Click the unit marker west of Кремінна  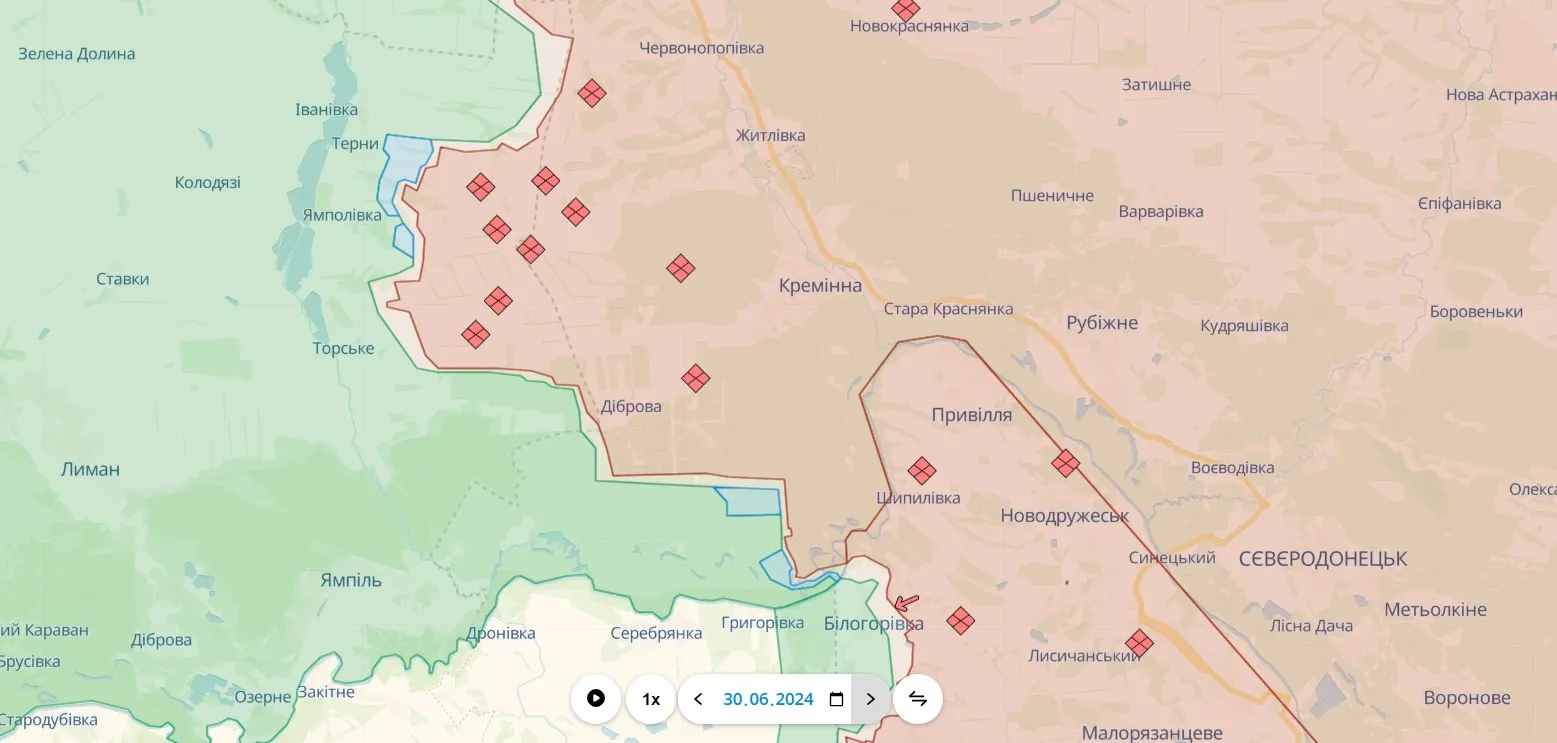point(681,268)
